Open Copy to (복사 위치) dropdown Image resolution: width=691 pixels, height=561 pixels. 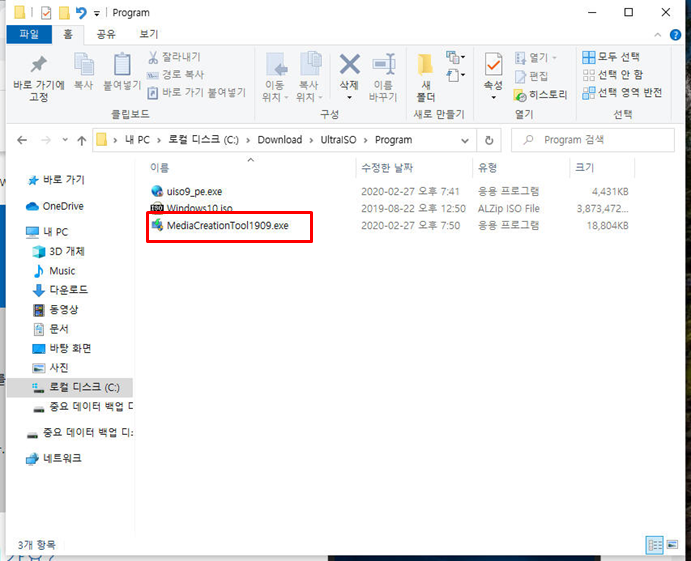click(x=309, y=78)
